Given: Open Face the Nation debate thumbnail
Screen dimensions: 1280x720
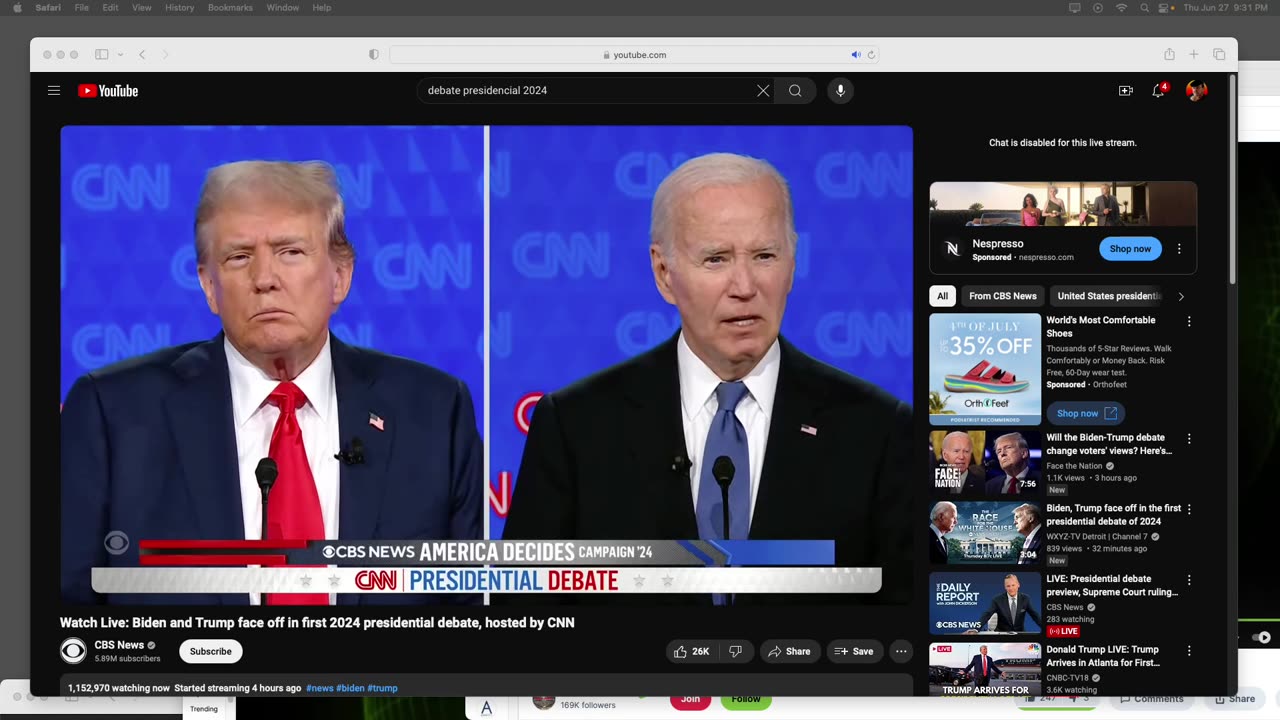Looking at the screenshot, I should point(985,462).
